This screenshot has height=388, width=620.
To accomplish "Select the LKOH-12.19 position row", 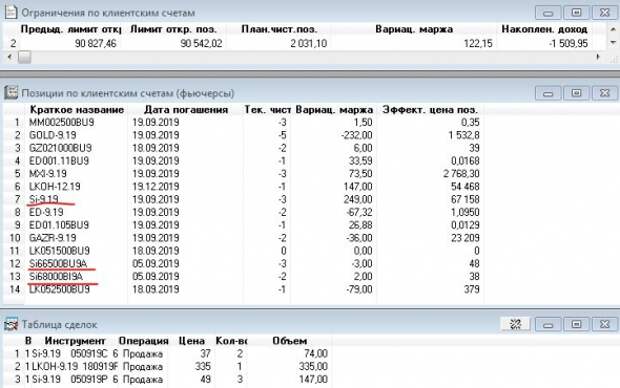I will coord(244,187).
